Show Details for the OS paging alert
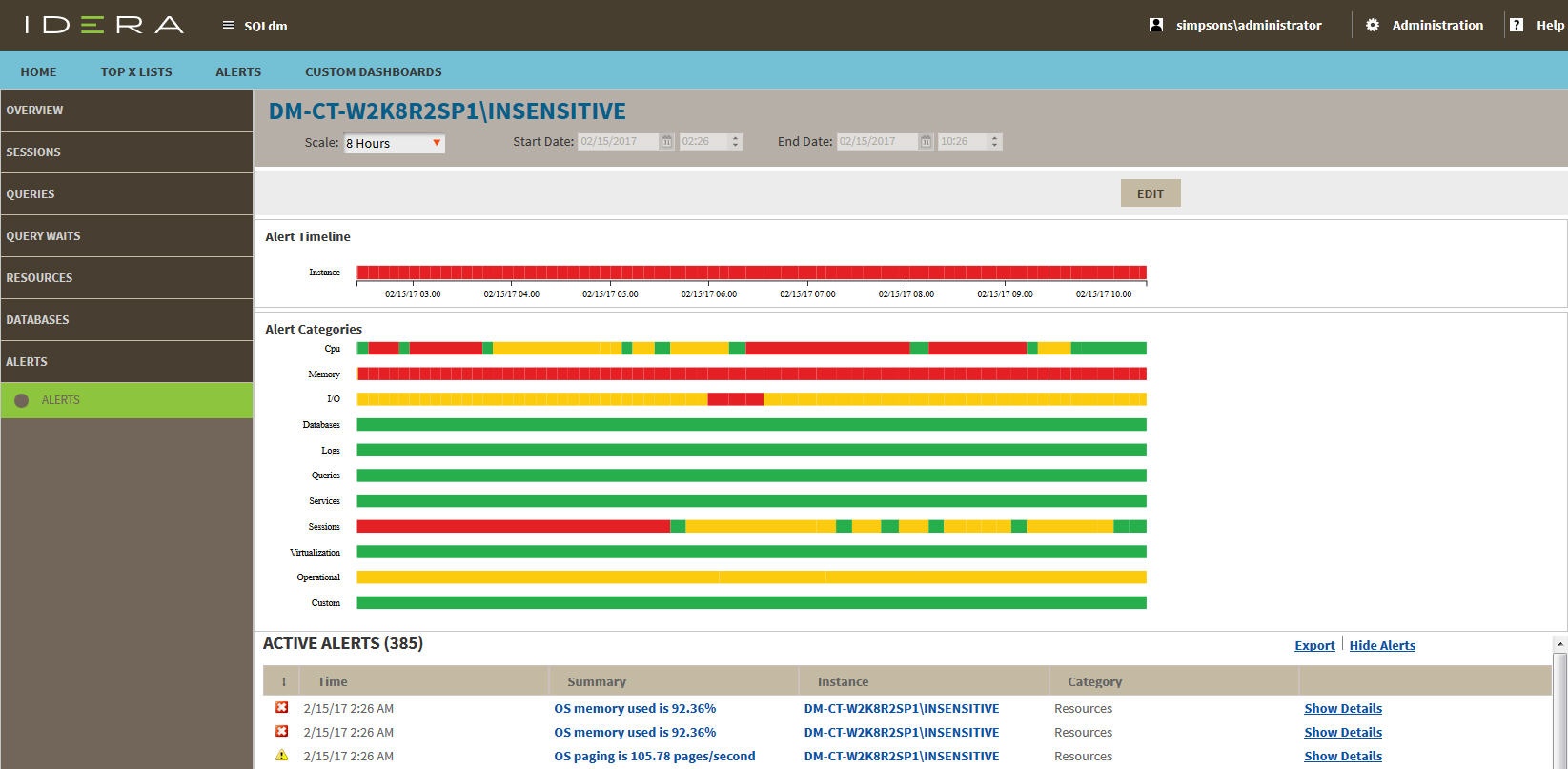The width and height of the screenshot is (1568, 769). 1342,756
